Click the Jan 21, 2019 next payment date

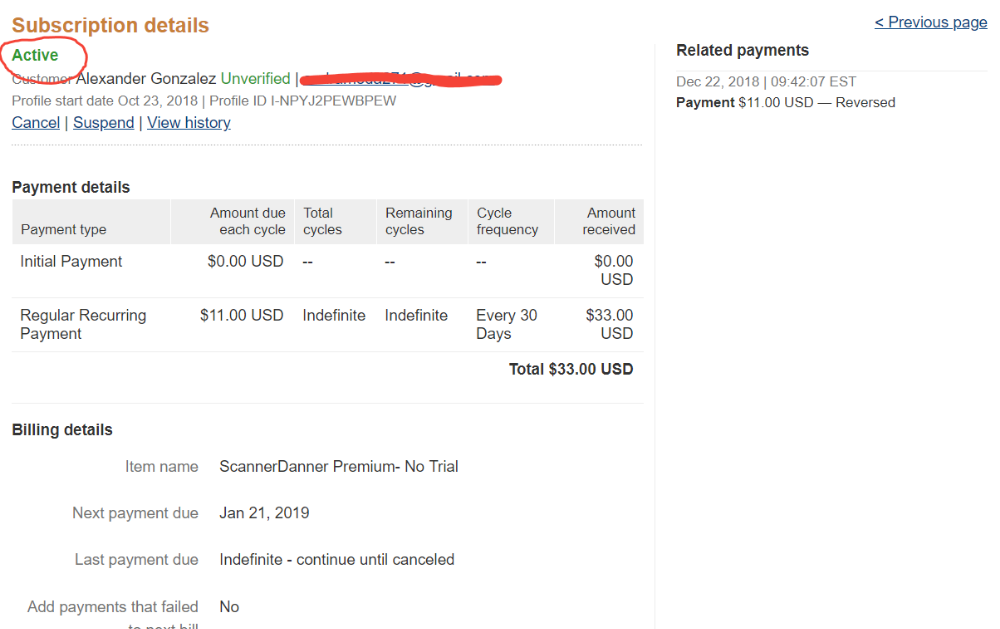pyautogui.click(x=264, y=513)
